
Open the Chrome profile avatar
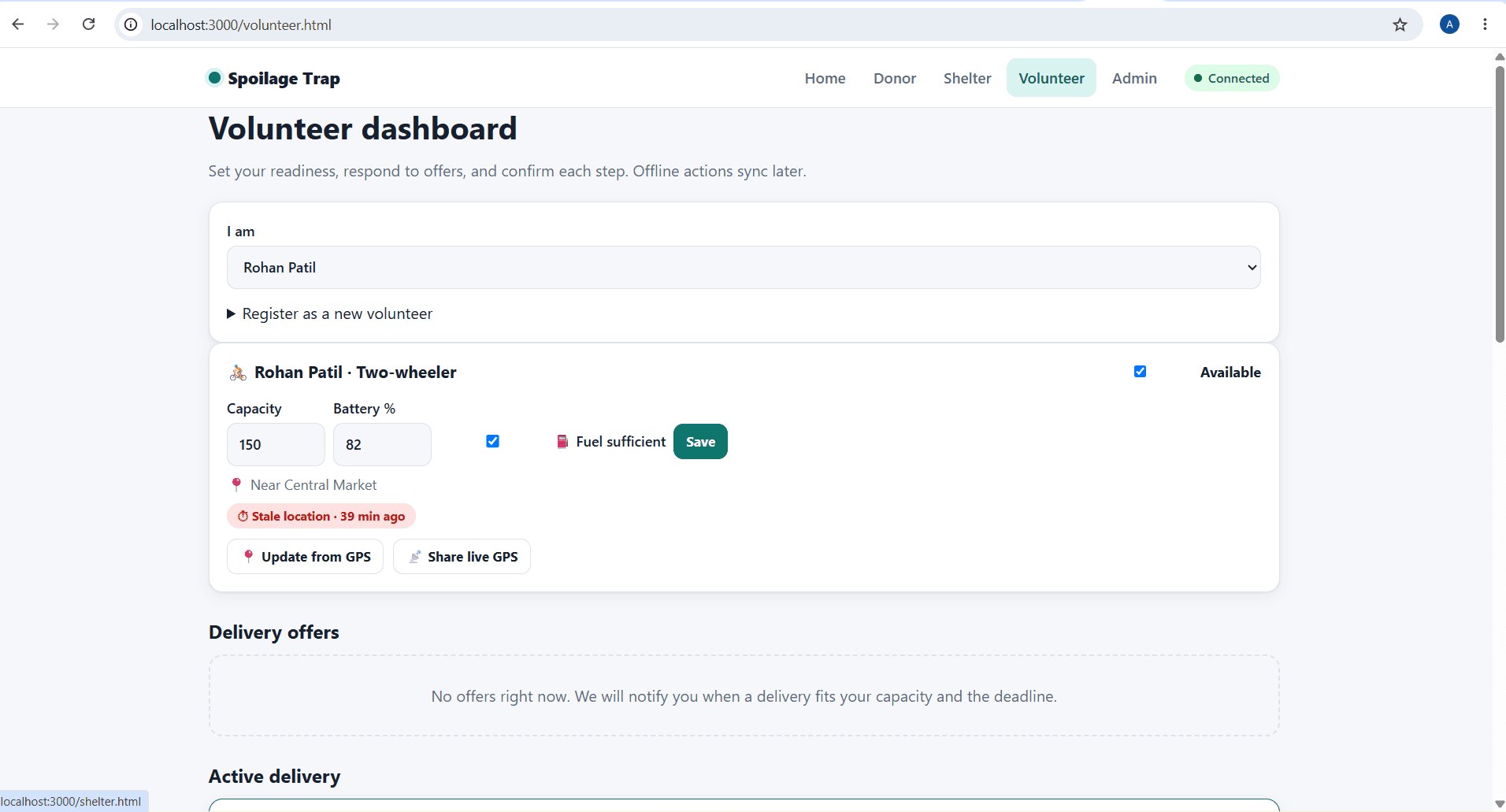click(x=1449, y=24)
